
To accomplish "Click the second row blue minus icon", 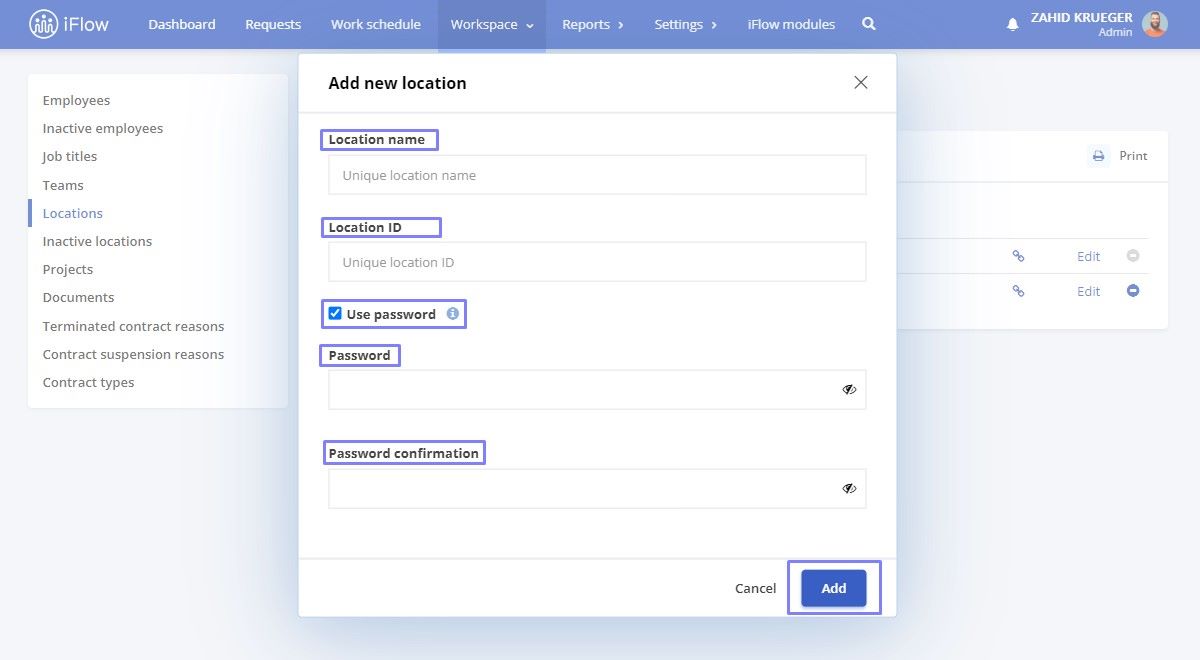I will pos(1133,291).
